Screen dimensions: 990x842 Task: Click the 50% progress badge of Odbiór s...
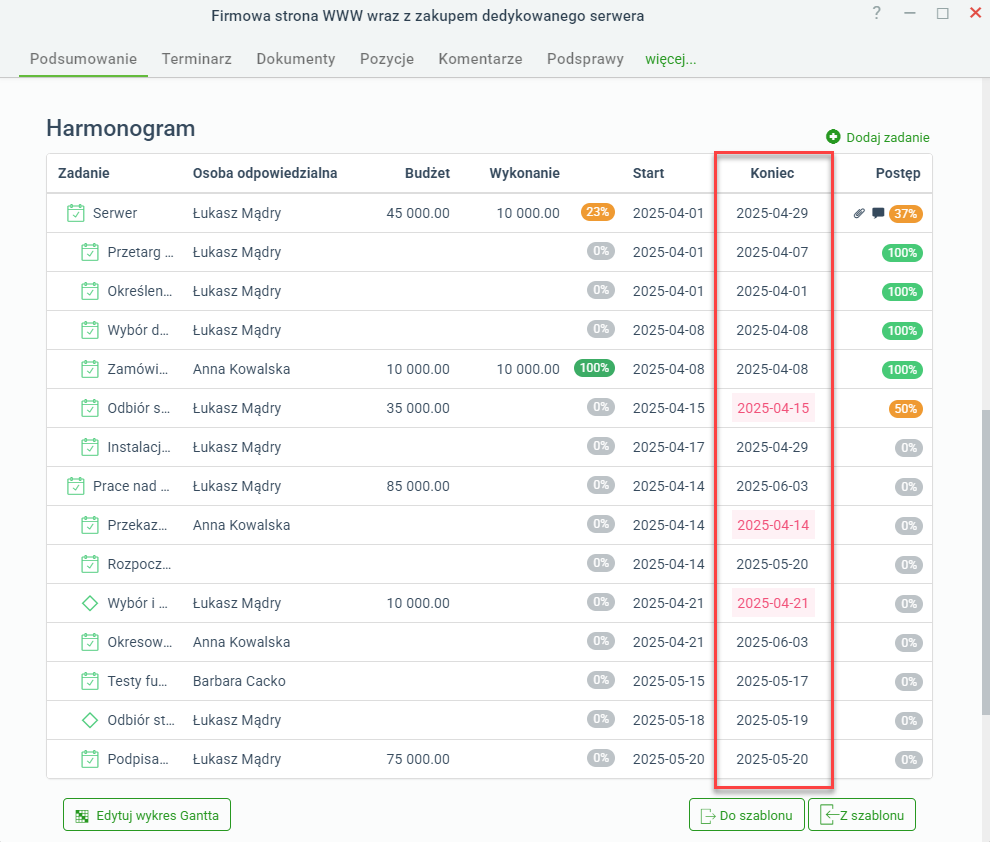pos(905,409)
